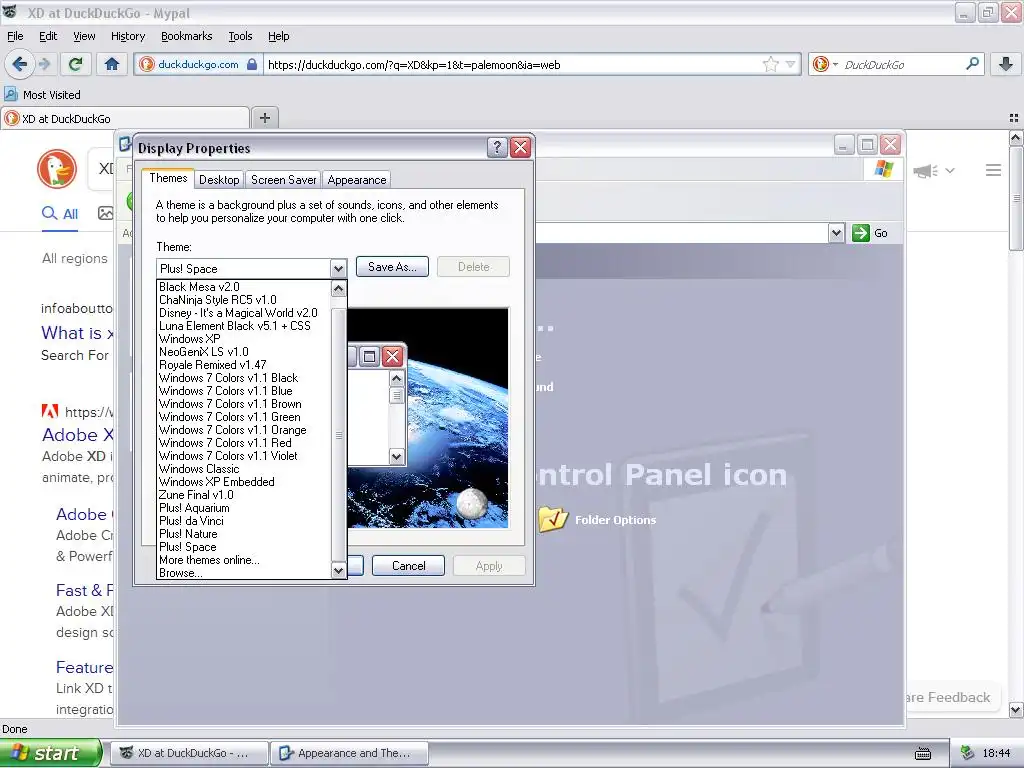Click the XD at DuckDuckGo browser tab

point(125,118)
